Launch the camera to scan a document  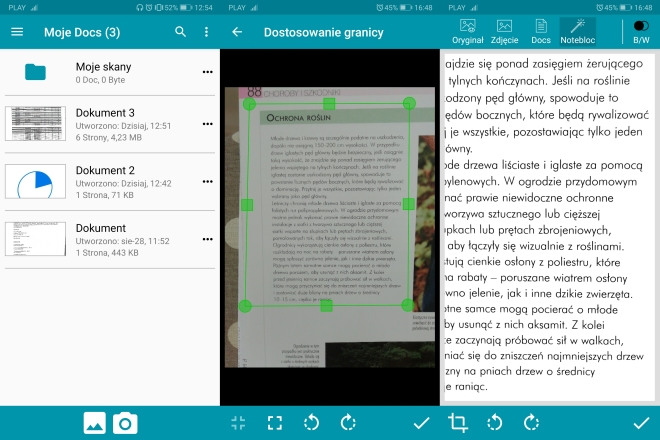[125, 423]
